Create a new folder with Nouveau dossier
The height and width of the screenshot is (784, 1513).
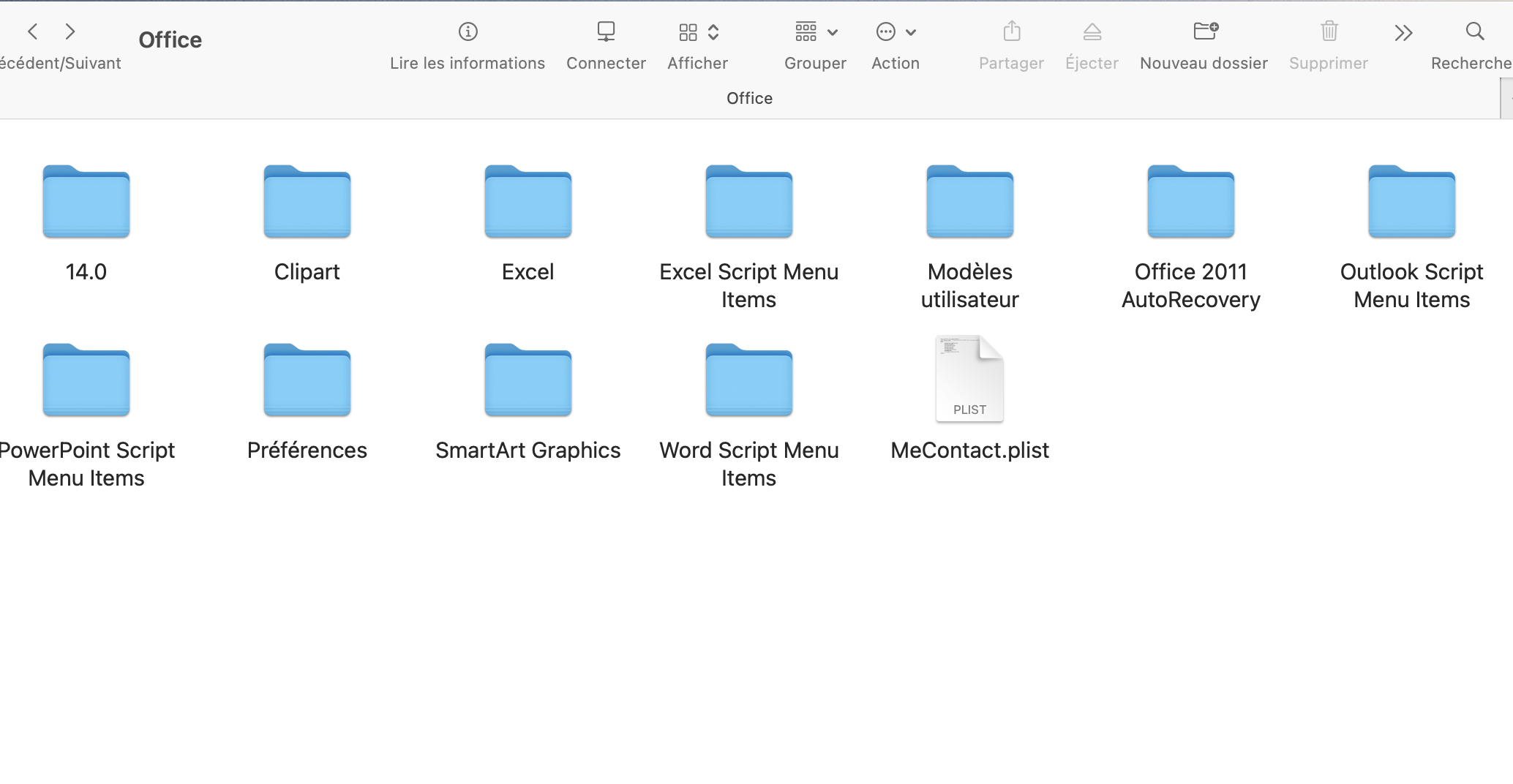[x=1205, y=31]
